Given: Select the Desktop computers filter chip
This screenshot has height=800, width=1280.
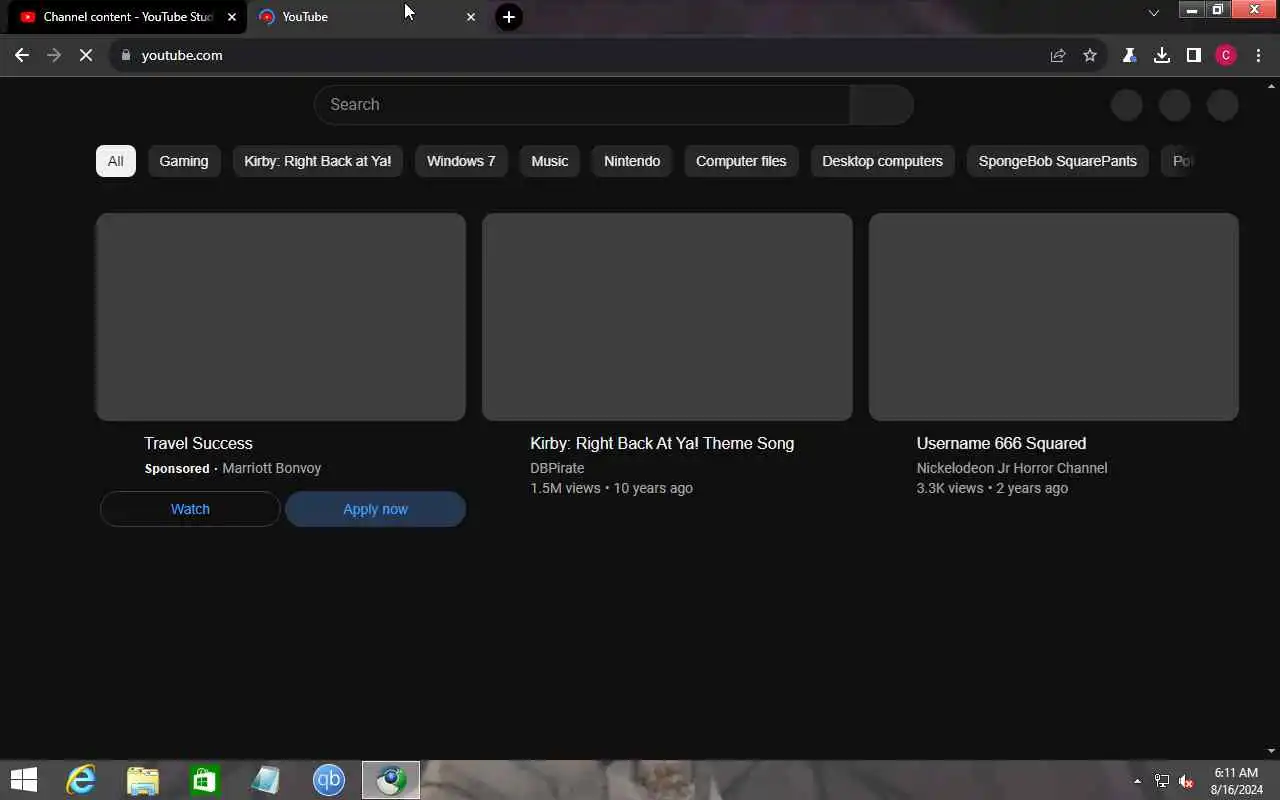Looking at the screenshot, I should [882, 161].
